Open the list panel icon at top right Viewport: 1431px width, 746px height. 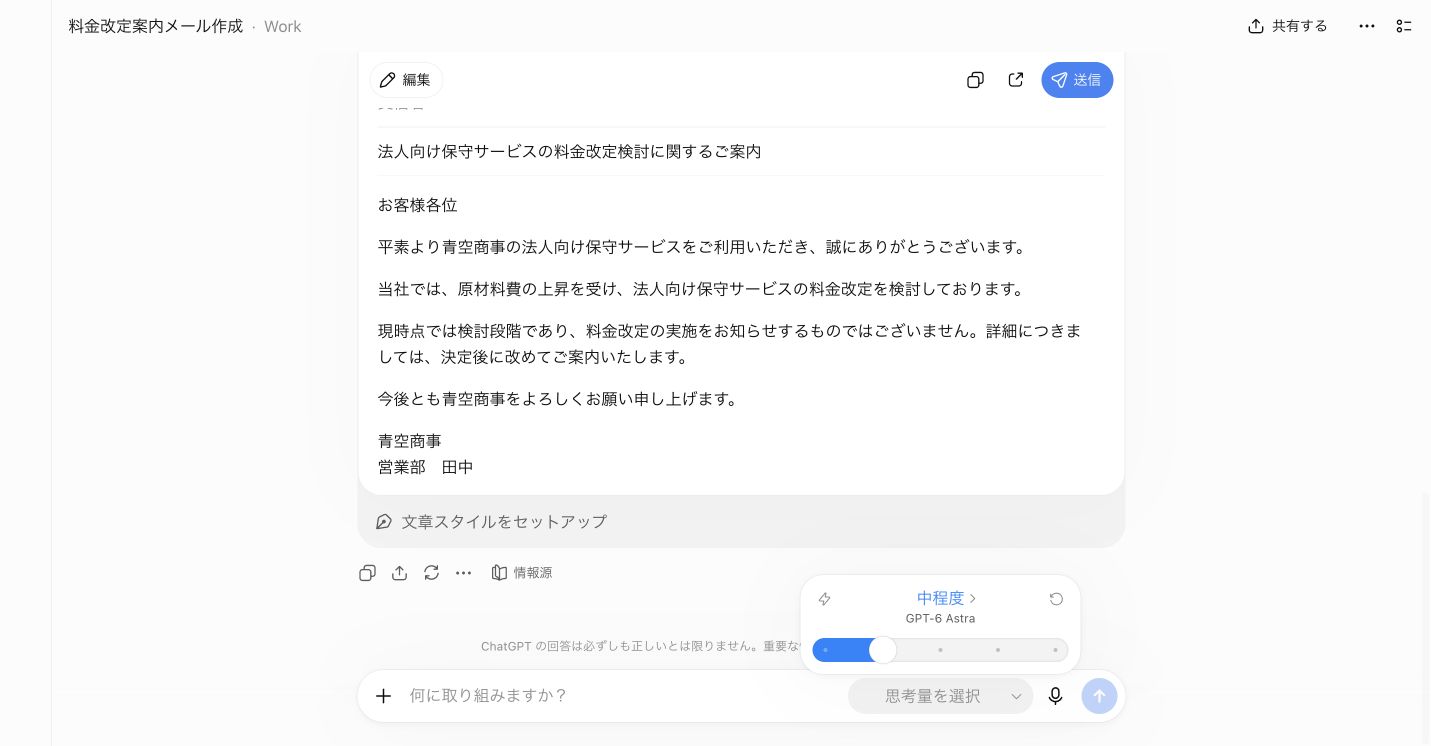1404,26
